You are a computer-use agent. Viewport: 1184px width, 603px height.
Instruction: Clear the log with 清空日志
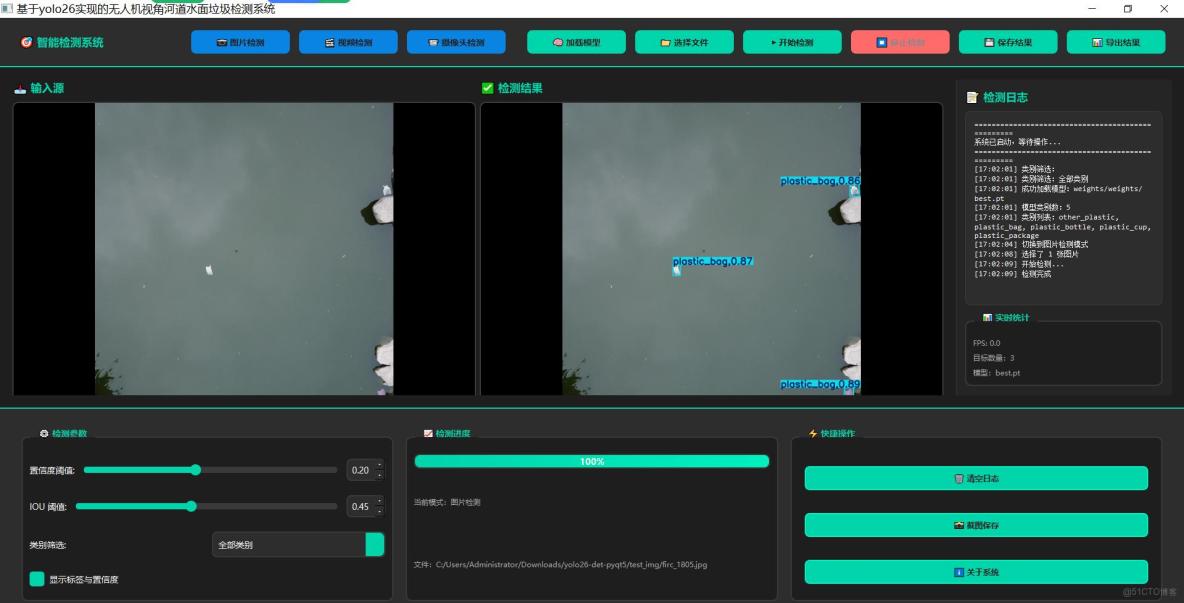tap(976, 478)
